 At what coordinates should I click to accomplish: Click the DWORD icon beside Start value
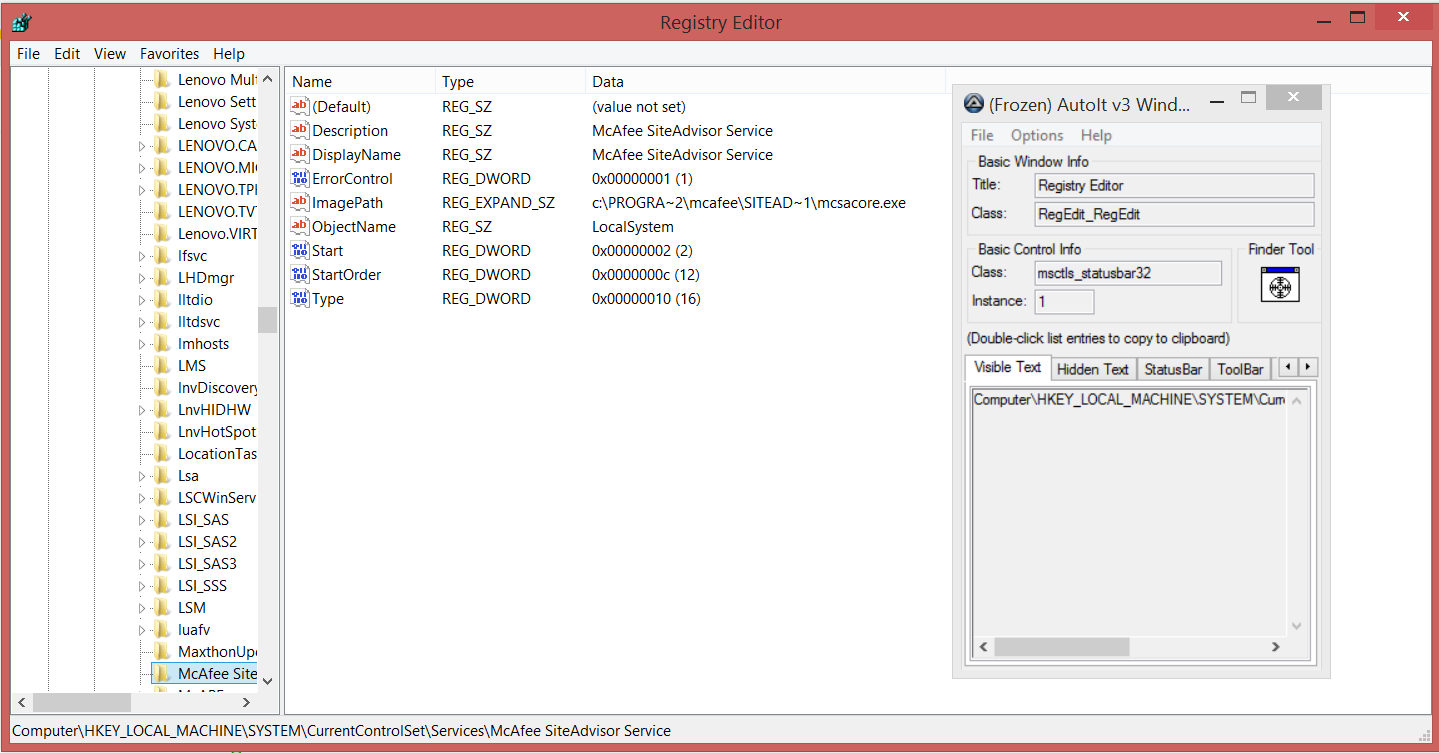click(x=300, y=250)
